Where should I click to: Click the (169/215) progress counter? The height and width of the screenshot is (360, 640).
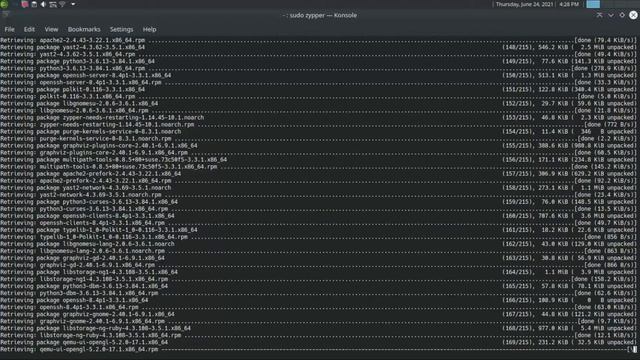click(517, 342)
